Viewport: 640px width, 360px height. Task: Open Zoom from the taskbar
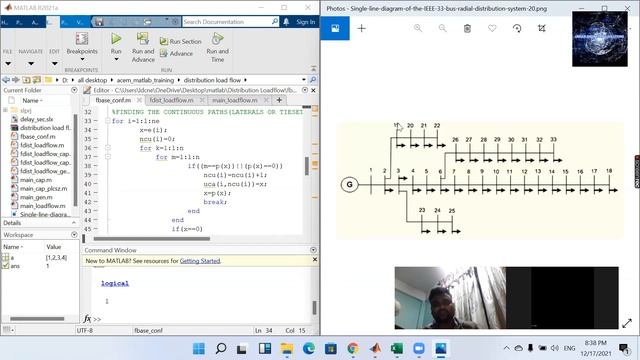coord(419,349)
